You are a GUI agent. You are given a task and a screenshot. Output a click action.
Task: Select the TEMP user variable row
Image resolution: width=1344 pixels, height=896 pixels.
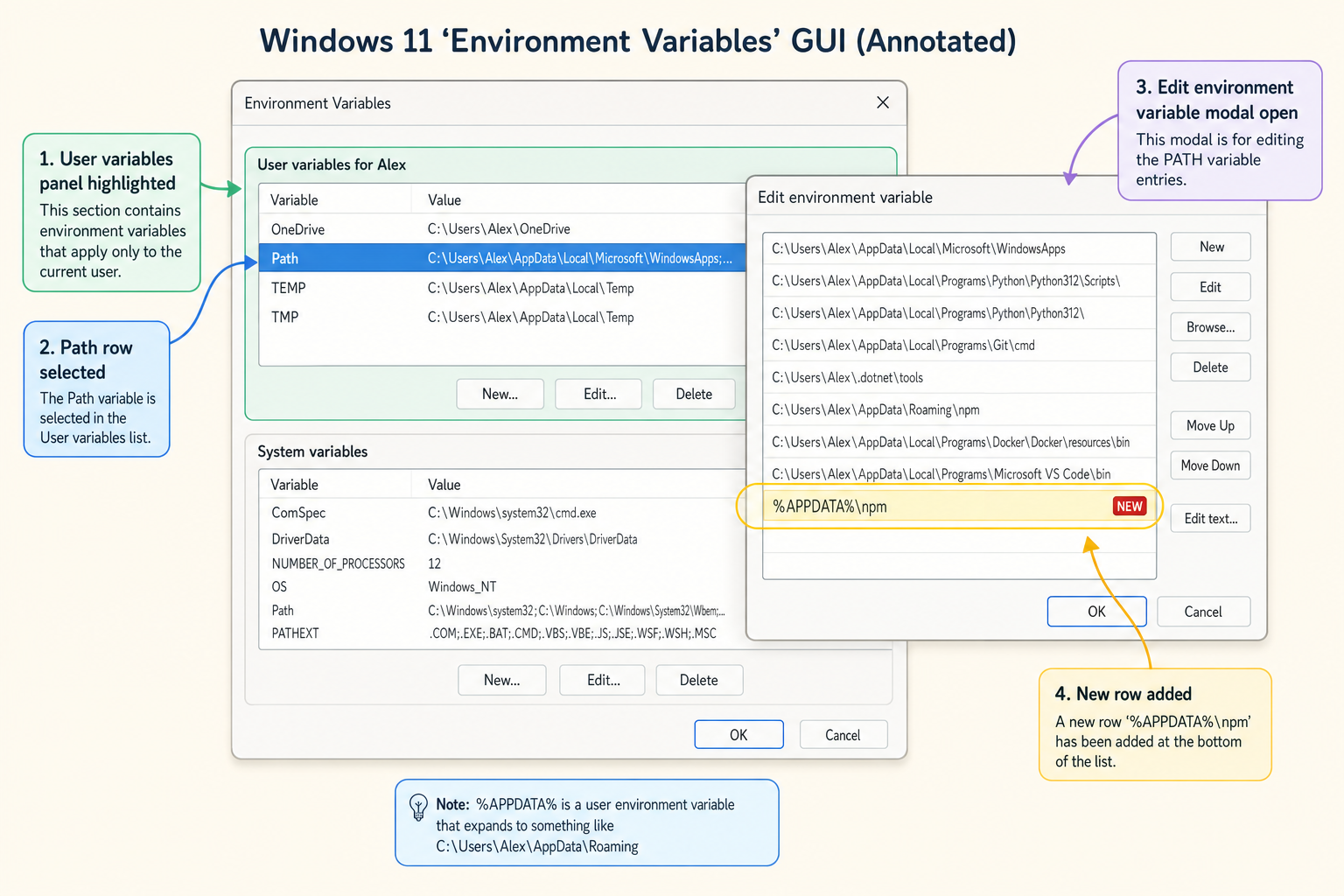coord(502,288)
